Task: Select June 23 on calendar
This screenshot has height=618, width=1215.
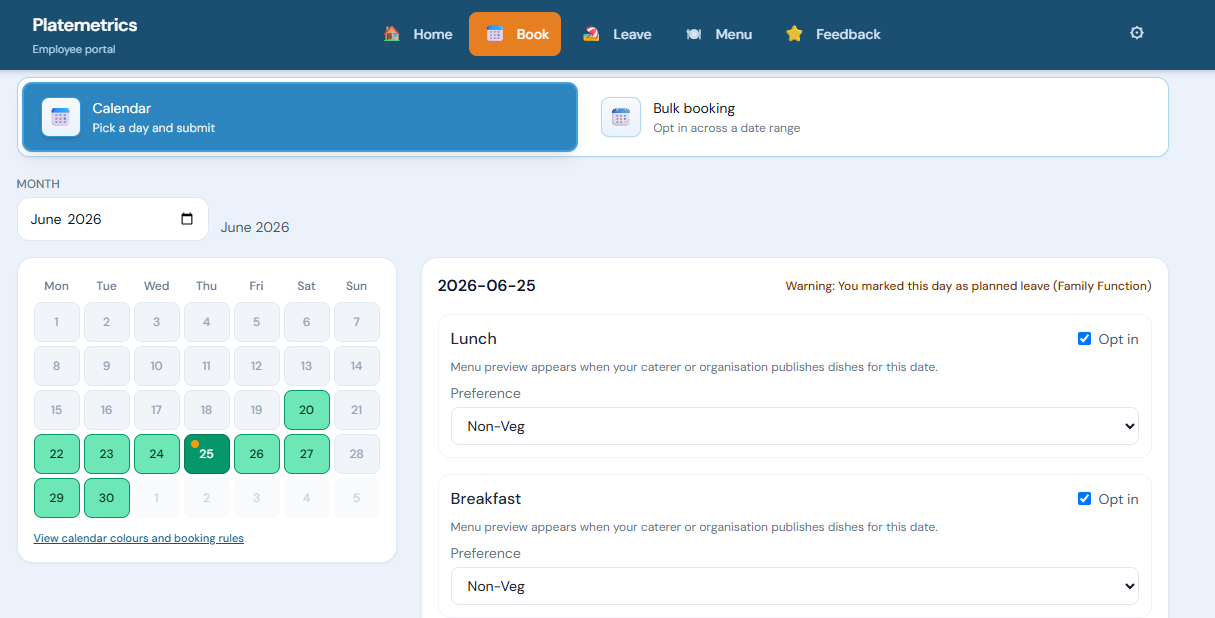Action: tap(107, 454)
